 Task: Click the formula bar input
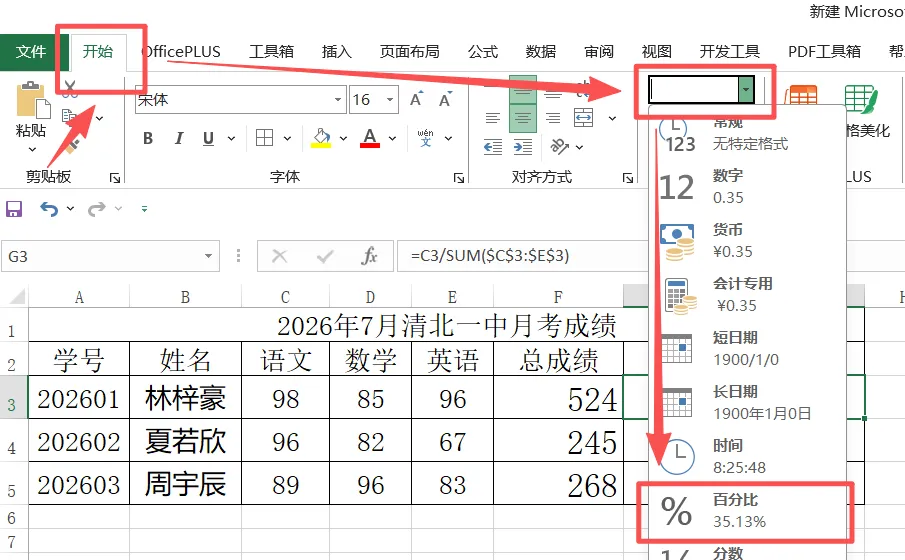coord(523,256)
